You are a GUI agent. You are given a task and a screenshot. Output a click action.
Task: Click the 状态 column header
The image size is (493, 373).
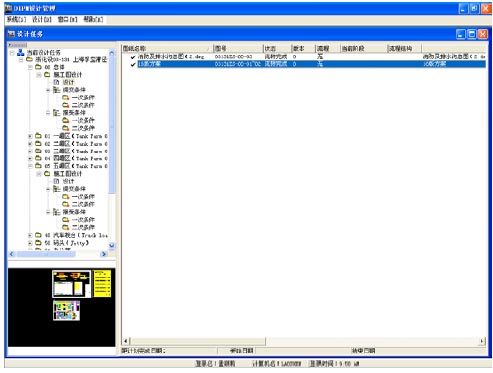[x=277, y=48]
